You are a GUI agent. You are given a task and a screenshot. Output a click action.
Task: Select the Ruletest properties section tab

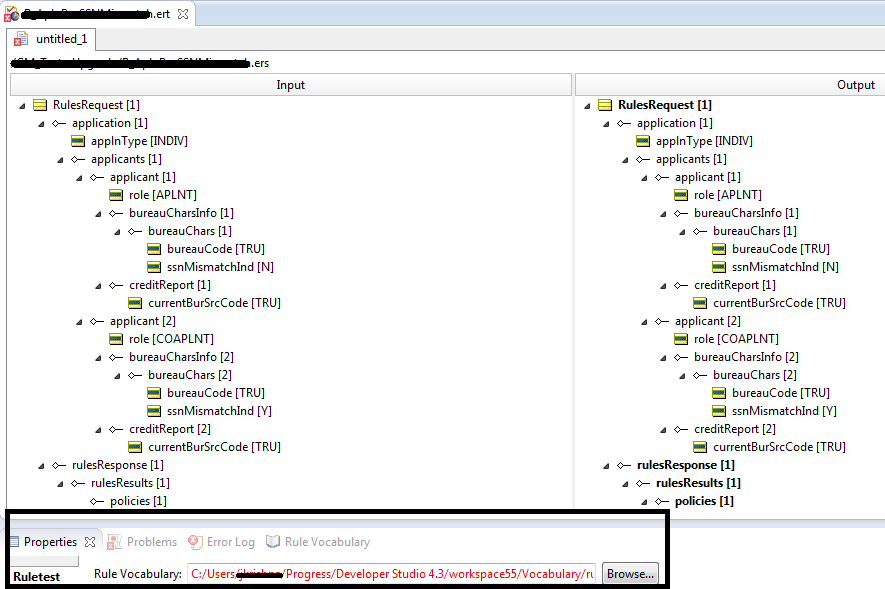click(x=37, y=577)
